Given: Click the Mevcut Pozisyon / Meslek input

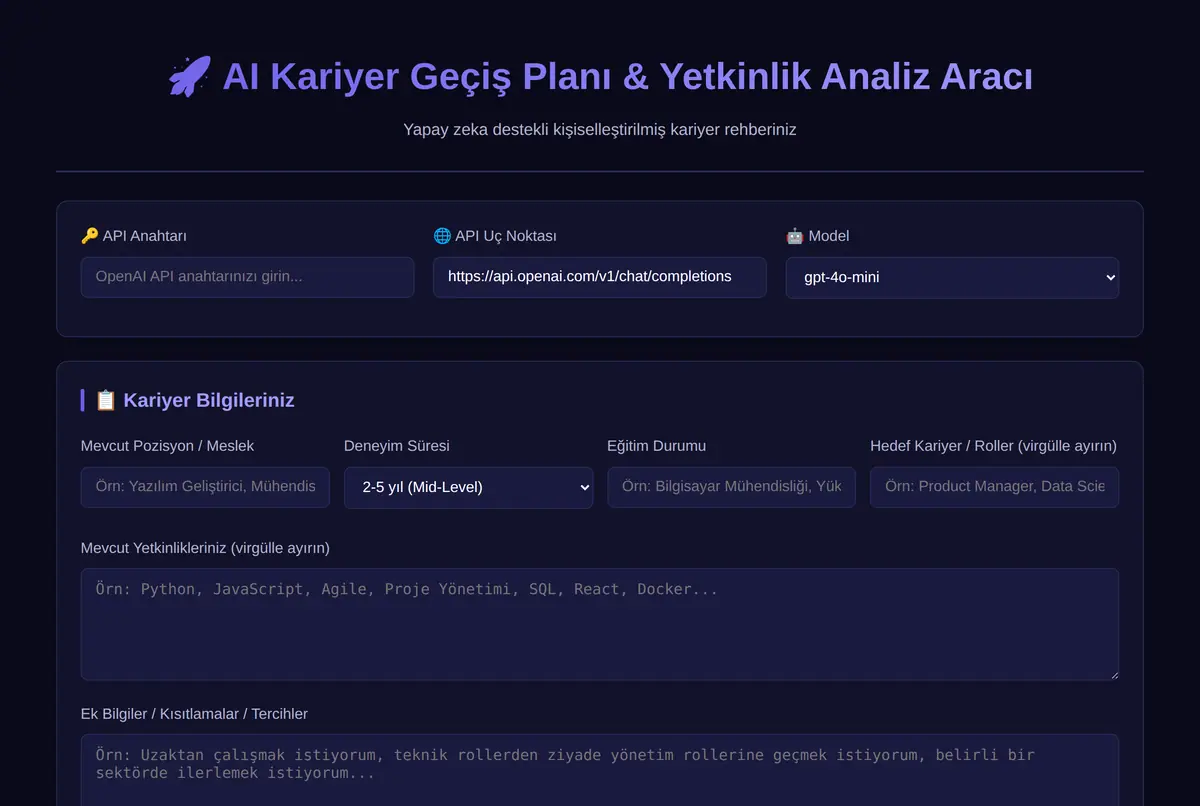Looking at the screenshot, I should [x=205, y=487].
